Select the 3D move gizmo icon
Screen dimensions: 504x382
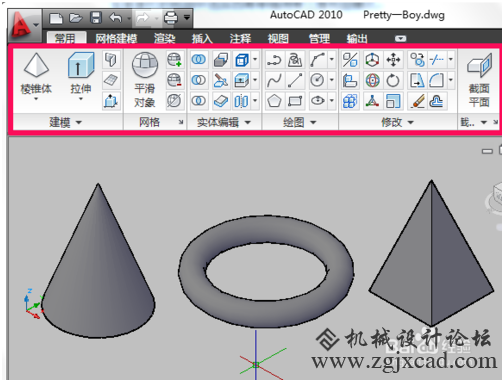pos(372,60)
